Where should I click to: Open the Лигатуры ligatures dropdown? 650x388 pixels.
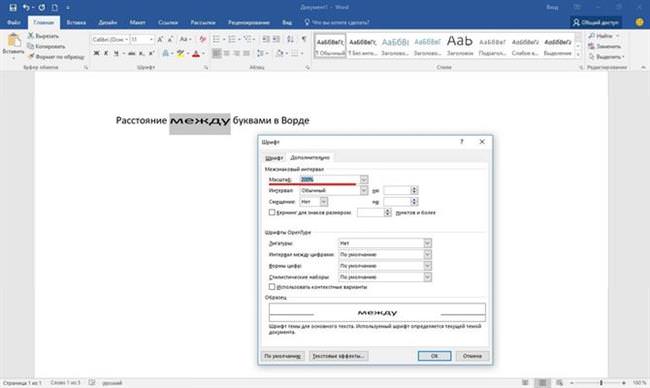[x=427, y=243]
